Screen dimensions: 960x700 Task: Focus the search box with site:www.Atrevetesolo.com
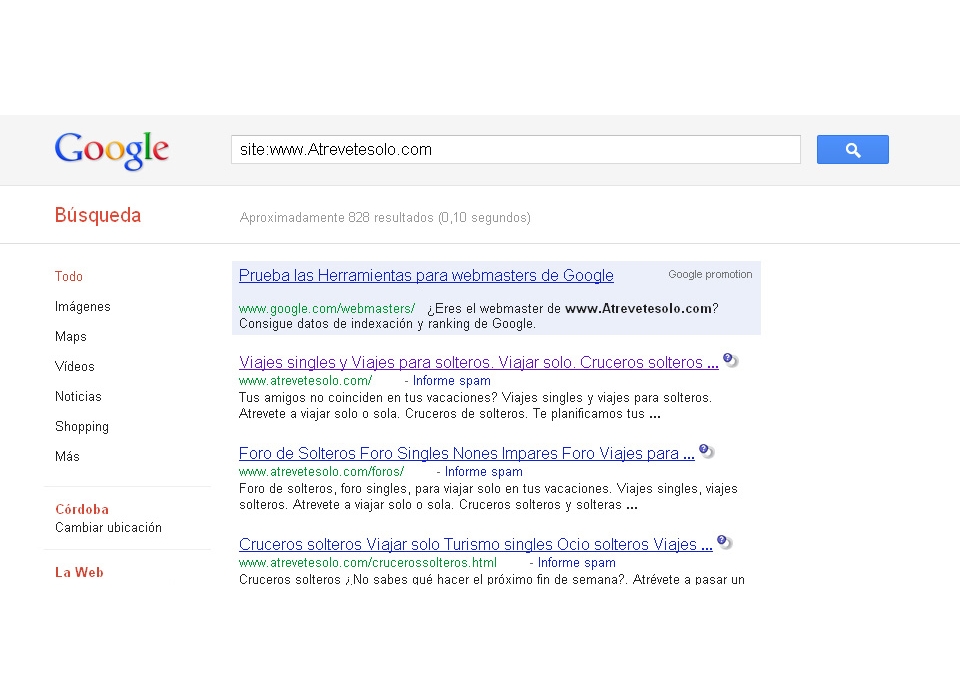click(516, 149)
